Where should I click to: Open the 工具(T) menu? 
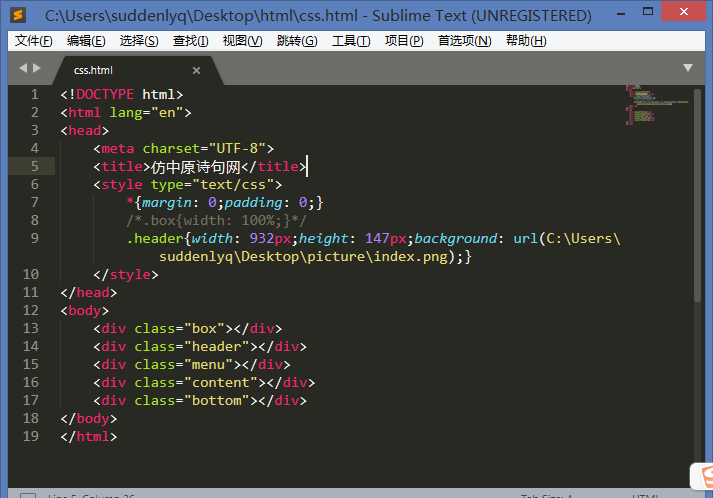pos(351,41)
